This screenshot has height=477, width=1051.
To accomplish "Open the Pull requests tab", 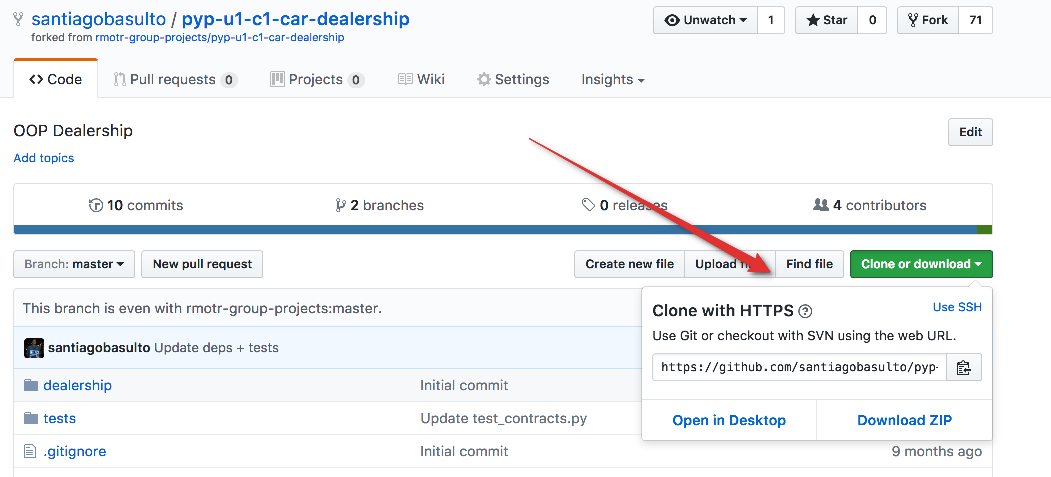I will tap(175, 79).
